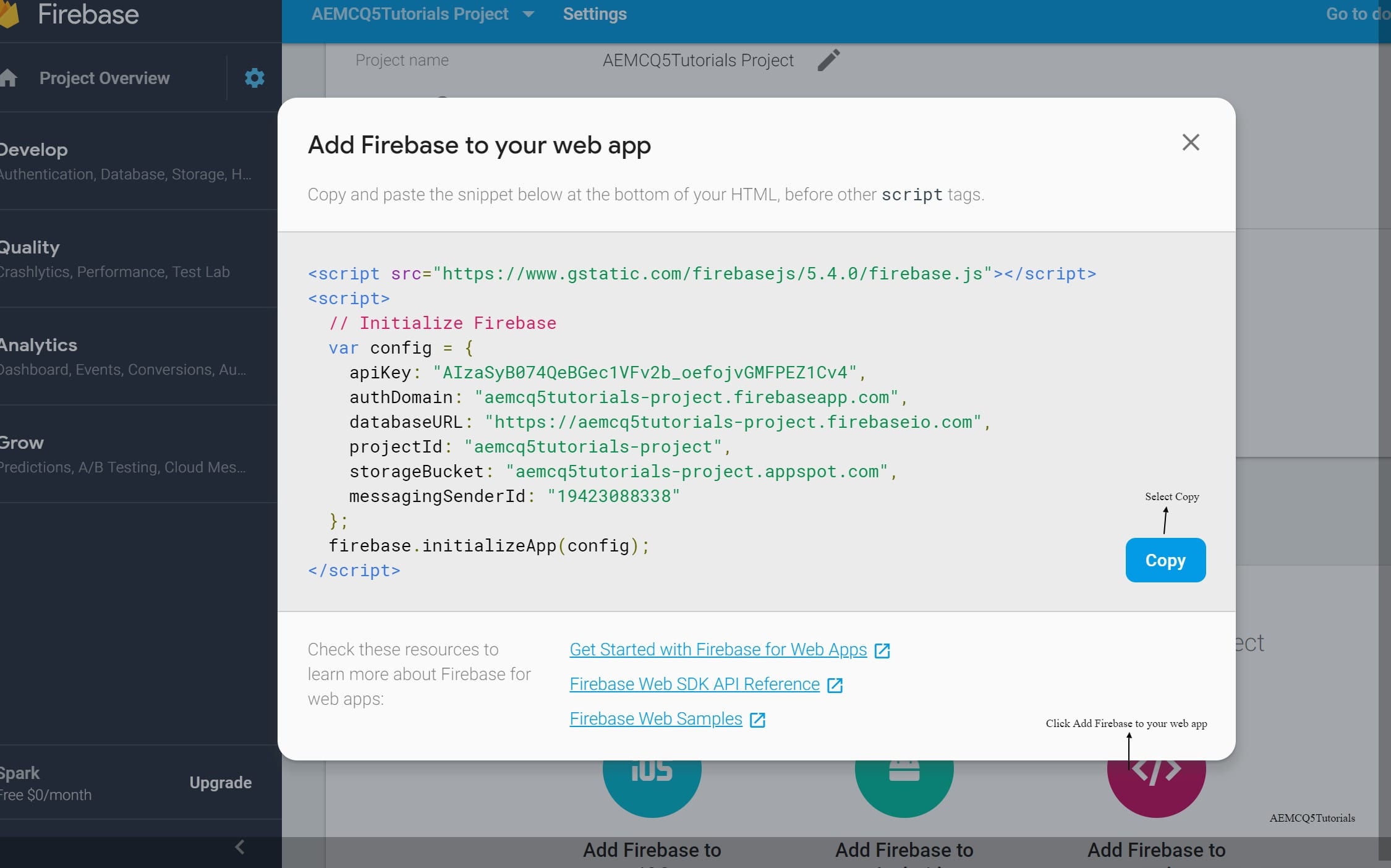
Task: Select Project Overview in the sidebar
Action: click(104, 78)
